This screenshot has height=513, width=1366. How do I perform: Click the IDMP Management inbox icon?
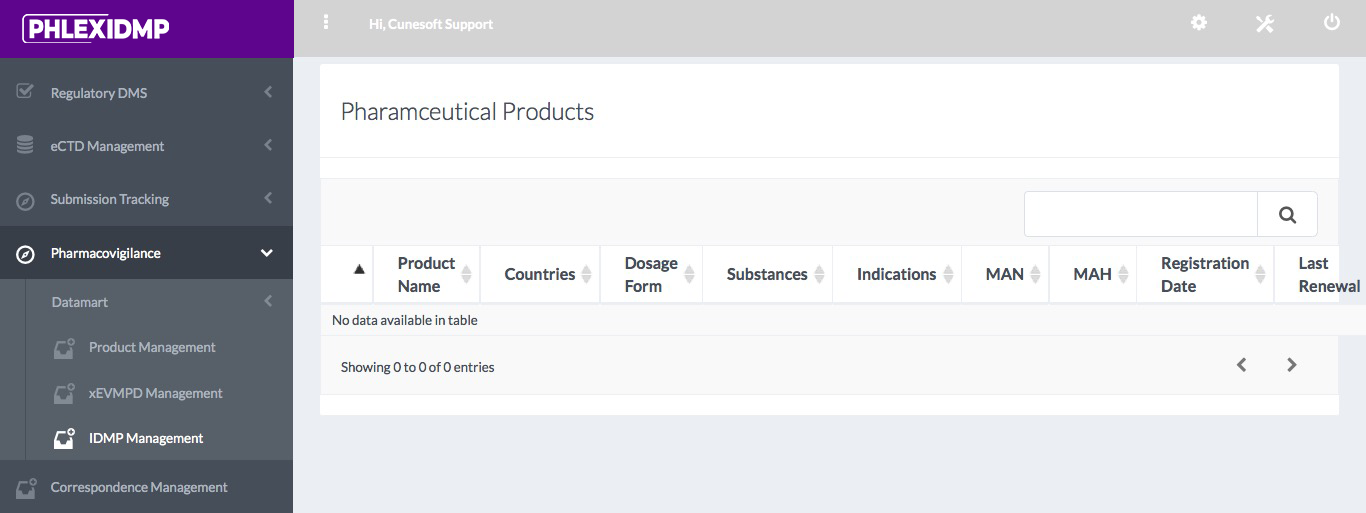(64, 439)
